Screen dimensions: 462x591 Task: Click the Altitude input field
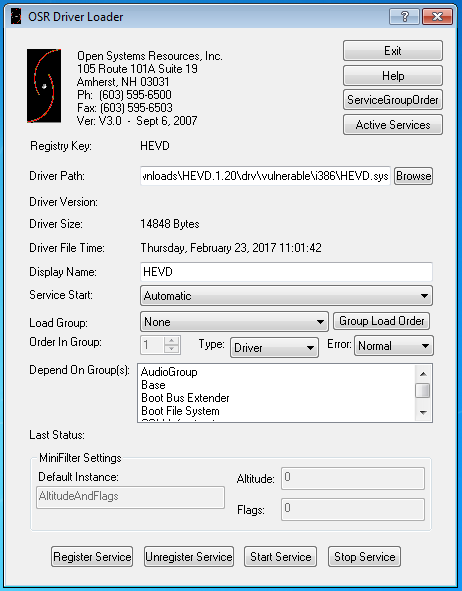(x=353, y=478)
